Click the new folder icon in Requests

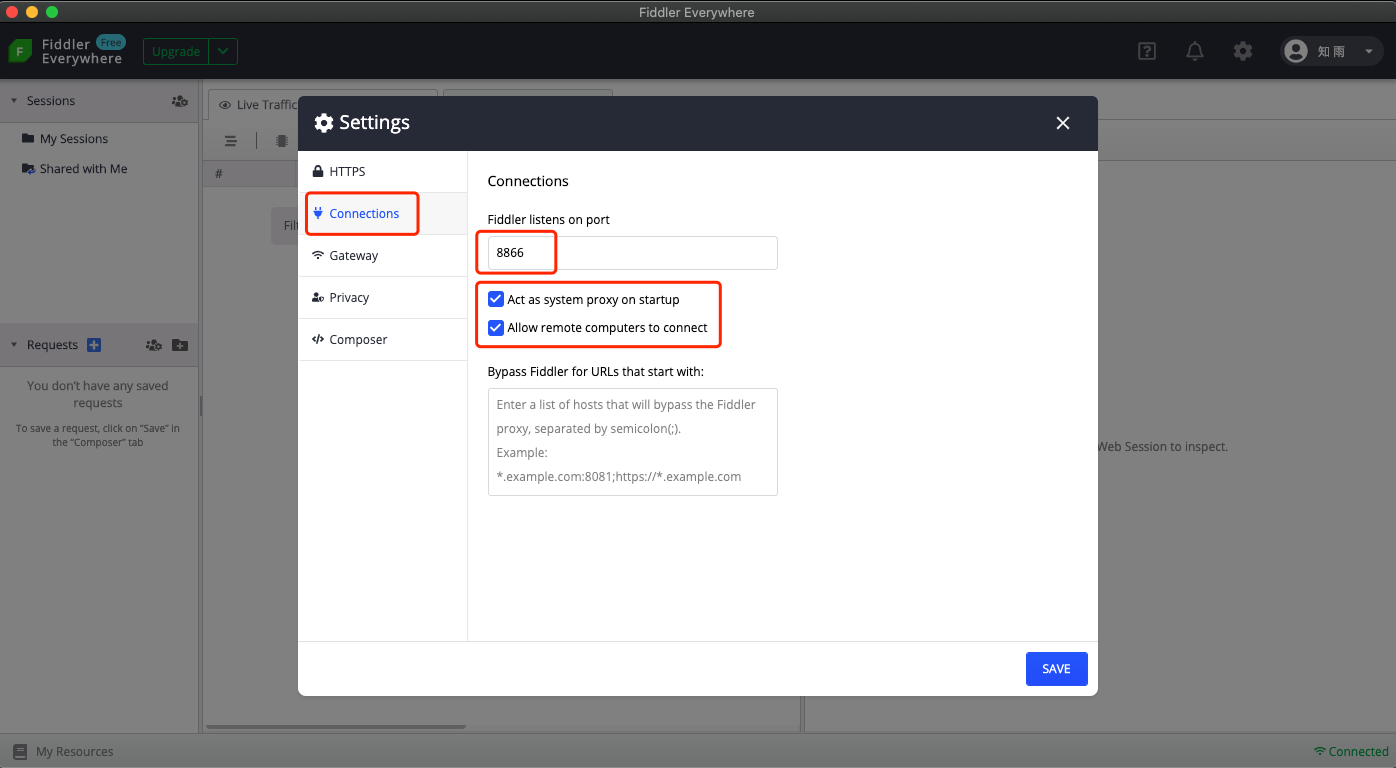180,345
